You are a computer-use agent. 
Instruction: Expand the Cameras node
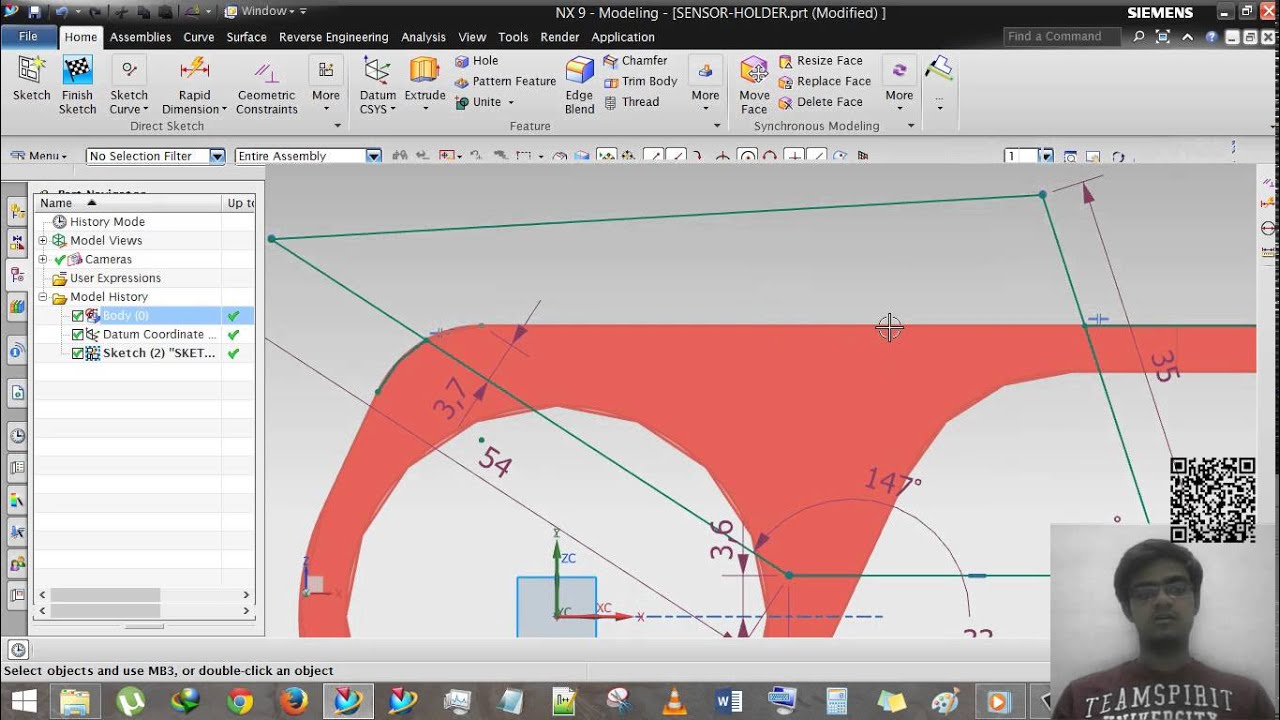[x=43, y=260]
